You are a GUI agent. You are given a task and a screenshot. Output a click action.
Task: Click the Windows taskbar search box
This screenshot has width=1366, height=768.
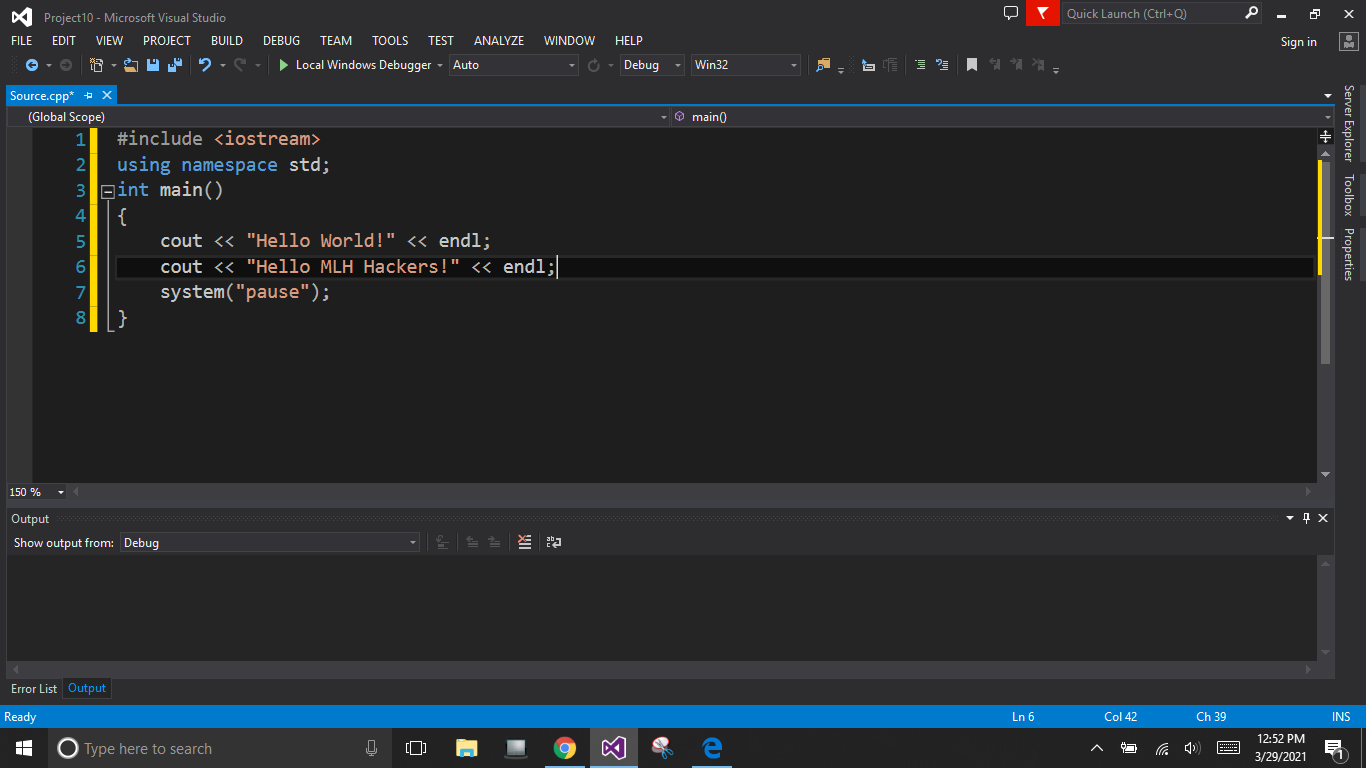(219, 748)
